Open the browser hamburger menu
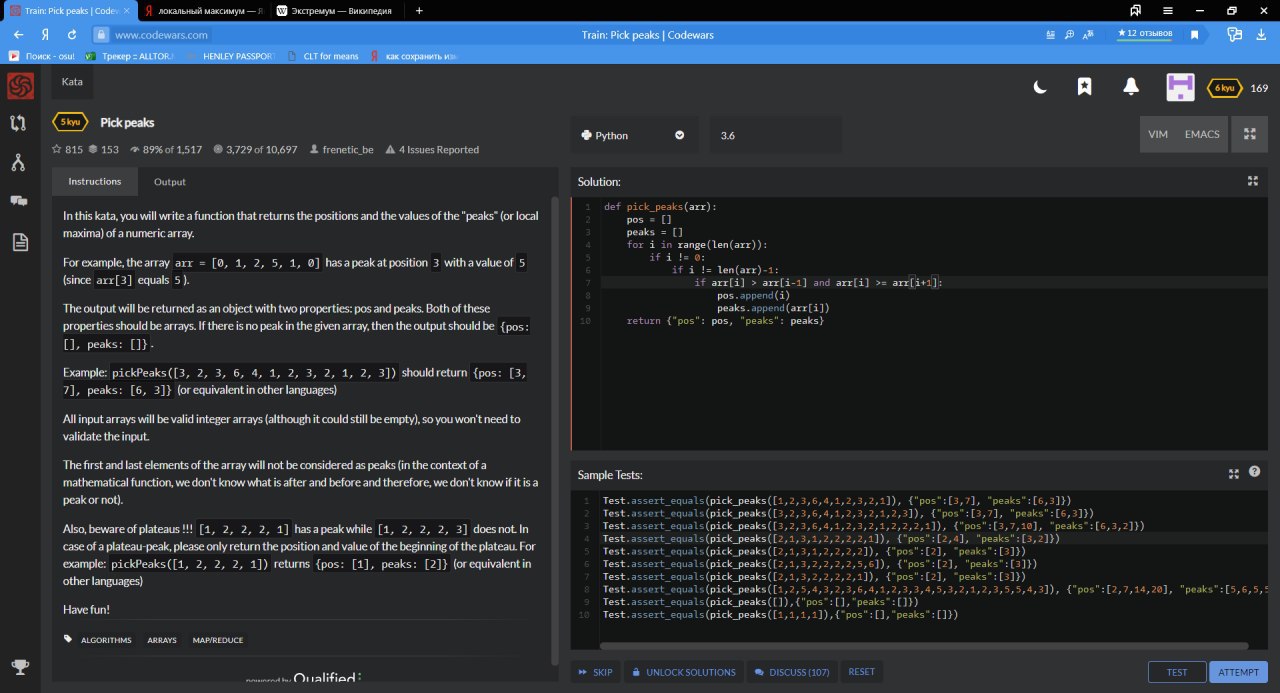Viewport: 1280px width, 693px height. 1167,10
